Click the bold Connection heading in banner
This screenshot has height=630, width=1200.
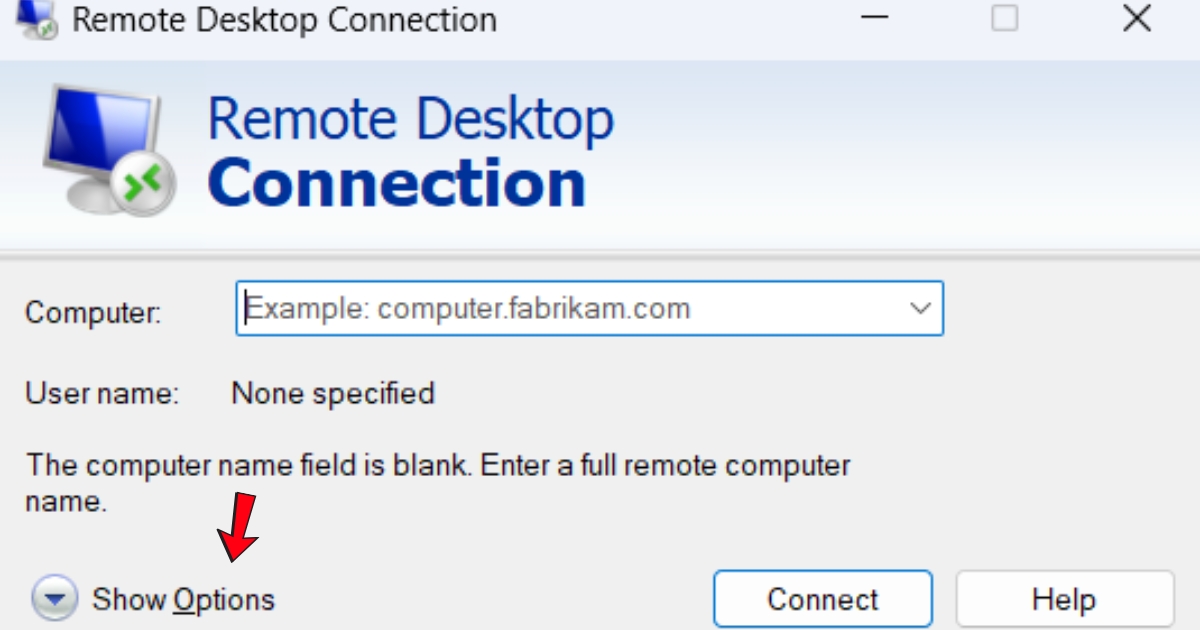(396, 182)
